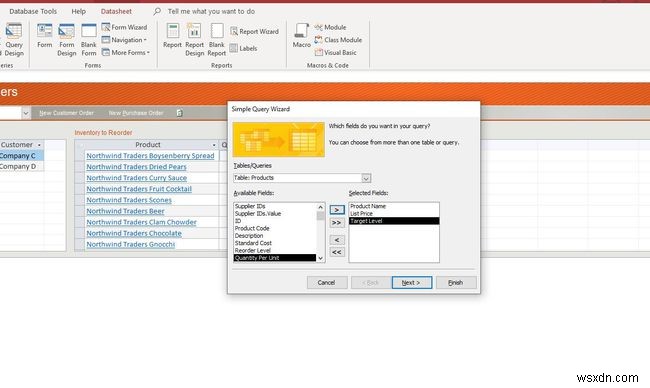Screen dimensions: 650x388
Task: Click New Customer Order button
Action: tap(66, 113)
